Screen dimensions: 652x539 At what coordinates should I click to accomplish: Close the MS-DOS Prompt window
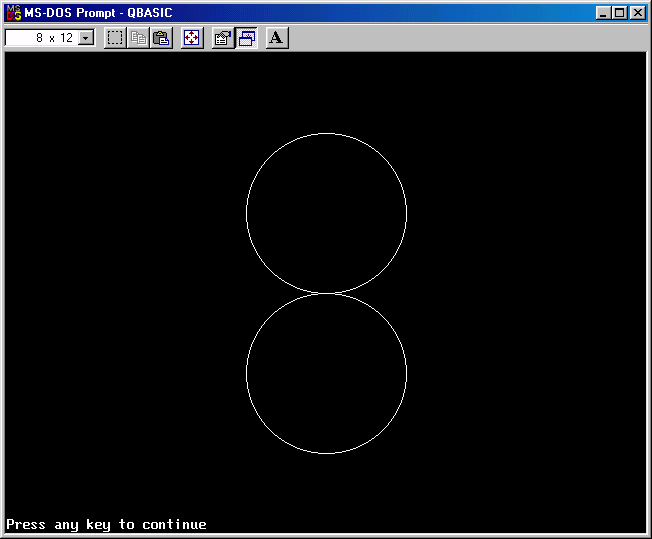tap(637, 13)
